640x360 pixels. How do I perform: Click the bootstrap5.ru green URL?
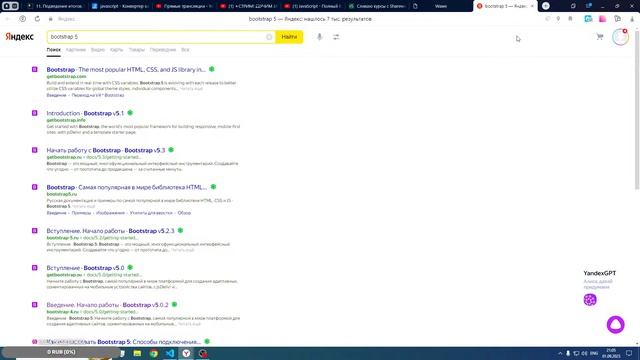click(62, 194)
